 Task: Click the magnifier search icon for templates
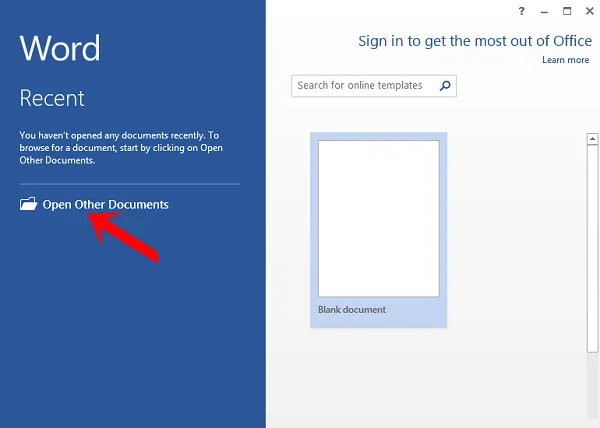point(446,86)
